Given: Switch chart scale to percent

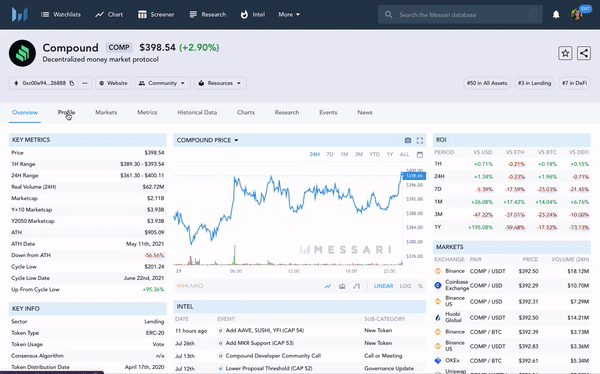Looking at the screenshot, I should coord(421,286).
